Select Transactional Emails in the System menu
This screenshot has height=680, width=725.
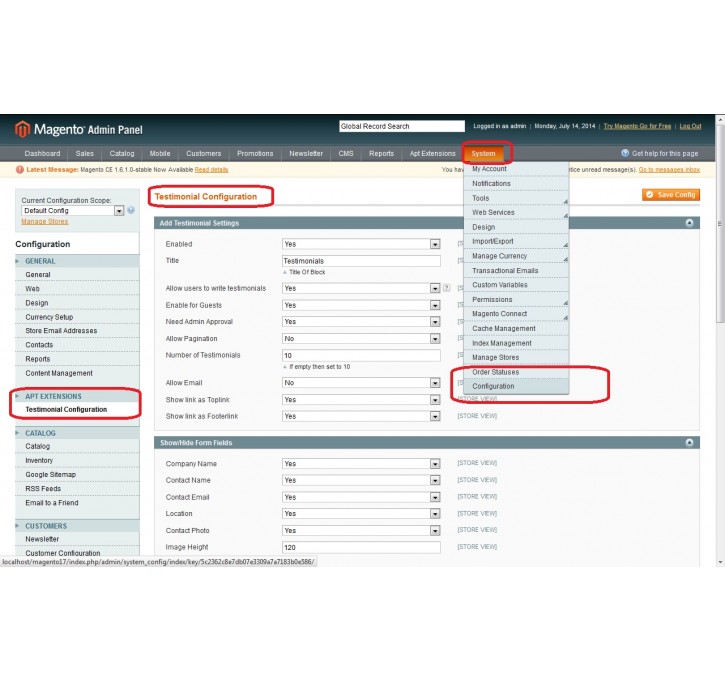tap(516, 271)
